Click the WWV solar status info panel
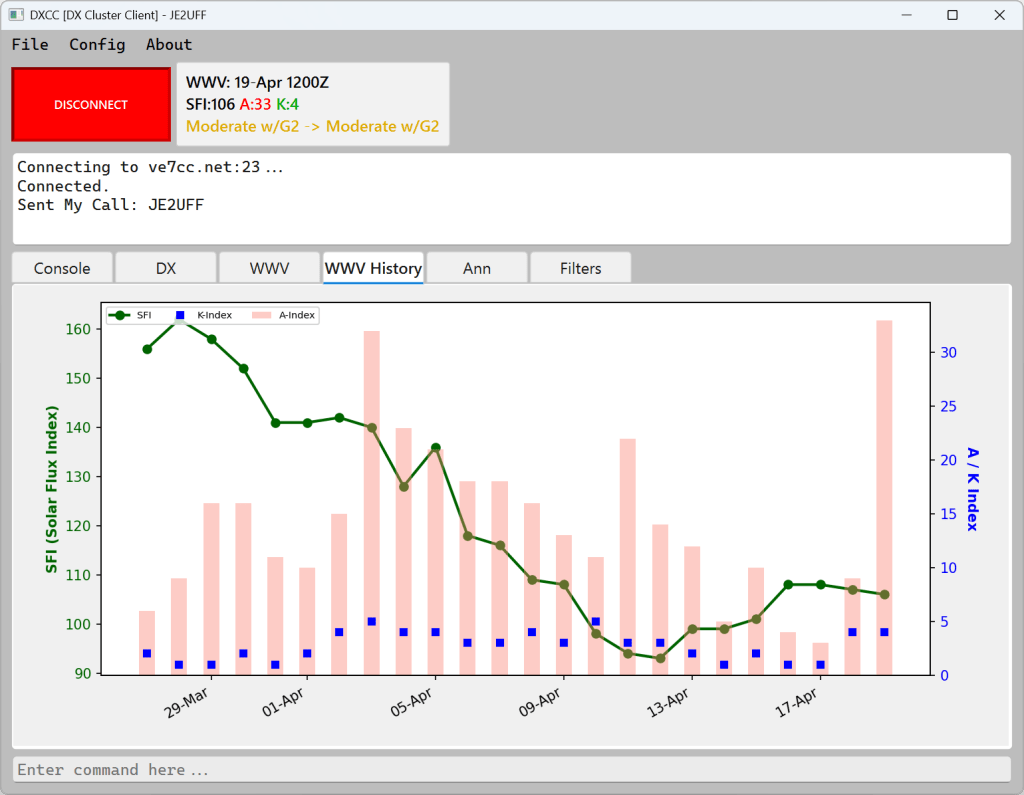The width and height of the screenshot is (1024, 795). [312, 105]
